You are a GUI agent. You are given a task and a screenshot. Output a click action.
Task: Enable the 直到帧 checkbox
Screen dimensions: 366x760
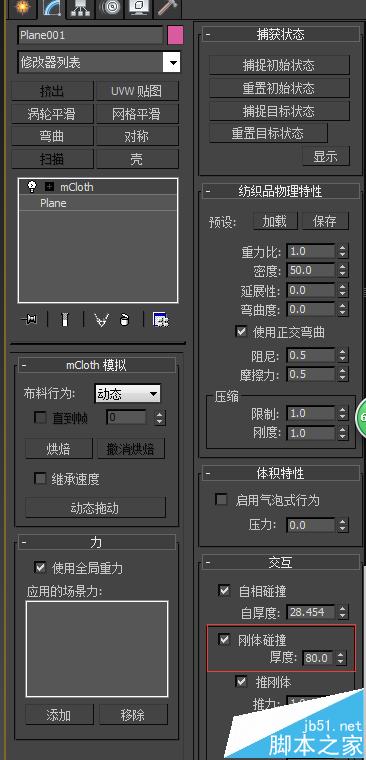click(40, 417)
